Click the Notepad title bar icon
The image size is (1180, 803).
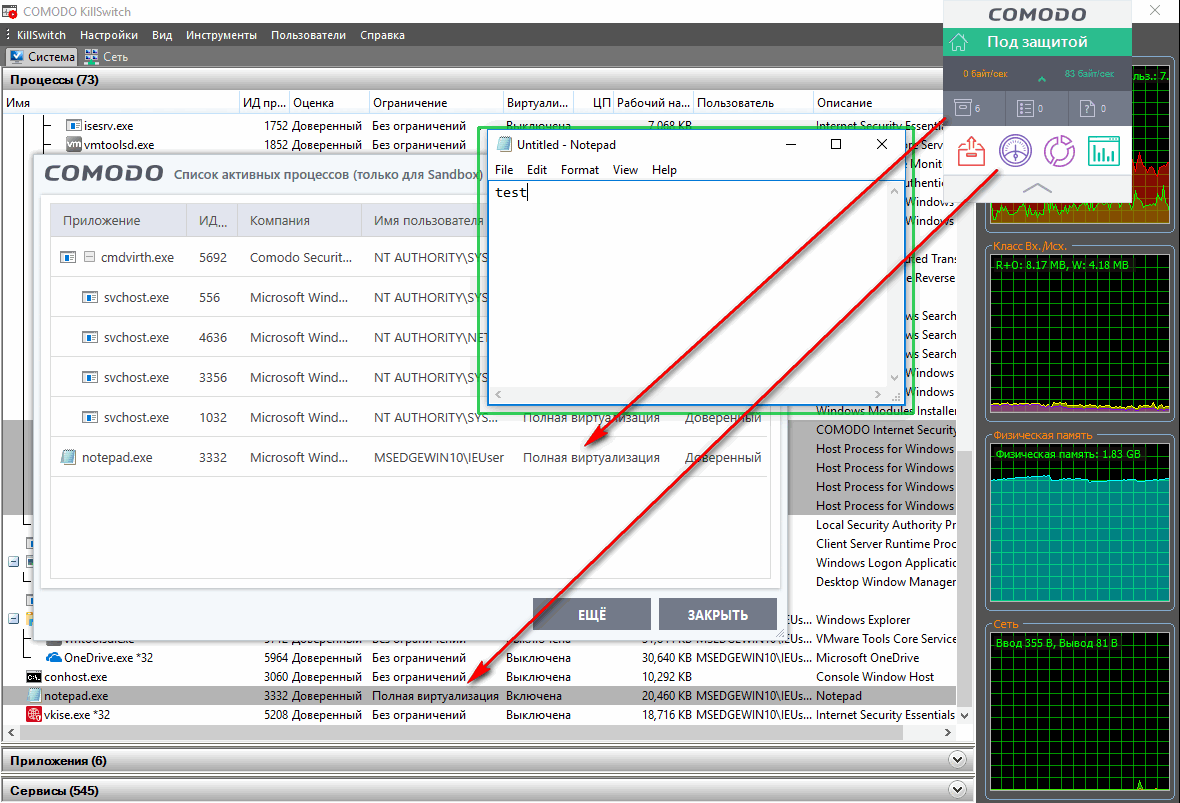click(x=504, y=144)
